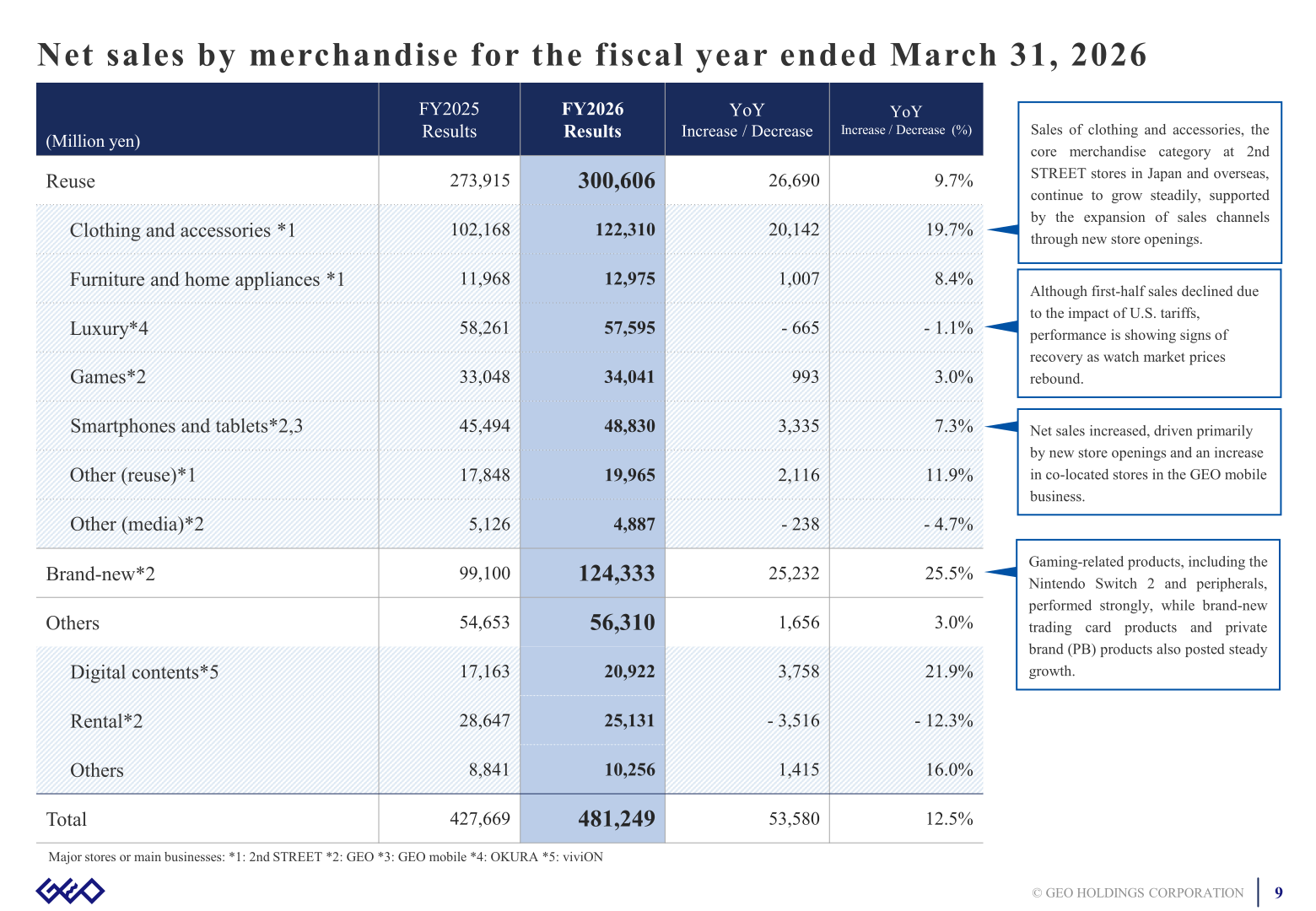Select the "Games*2" row label

108,377
